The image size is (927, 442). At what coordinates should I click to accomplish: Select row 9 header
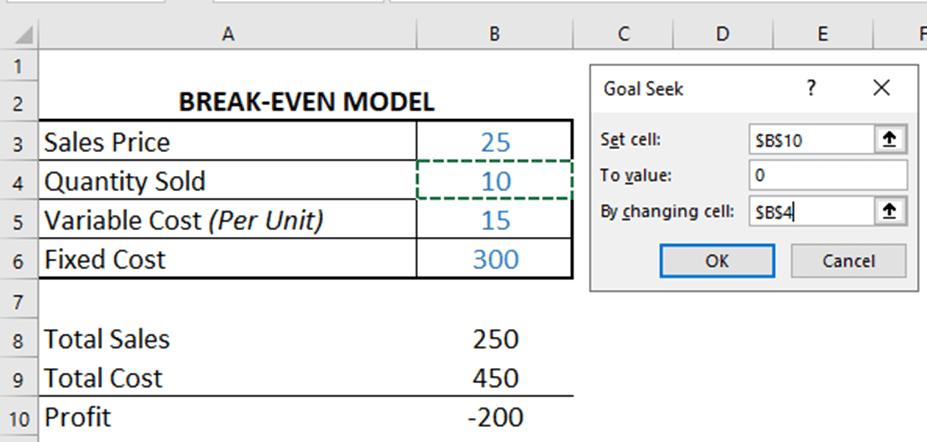18,378
